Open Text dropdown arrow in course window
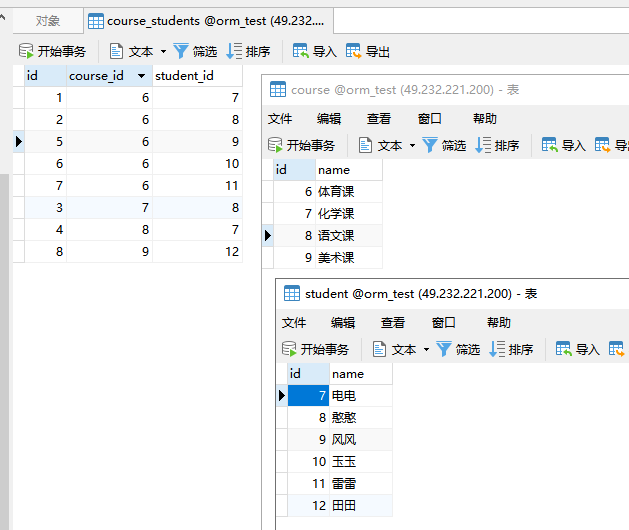Image resolution: width=629 pixels, height=530 pixels. pyautogui.click(x=412, y=146)
